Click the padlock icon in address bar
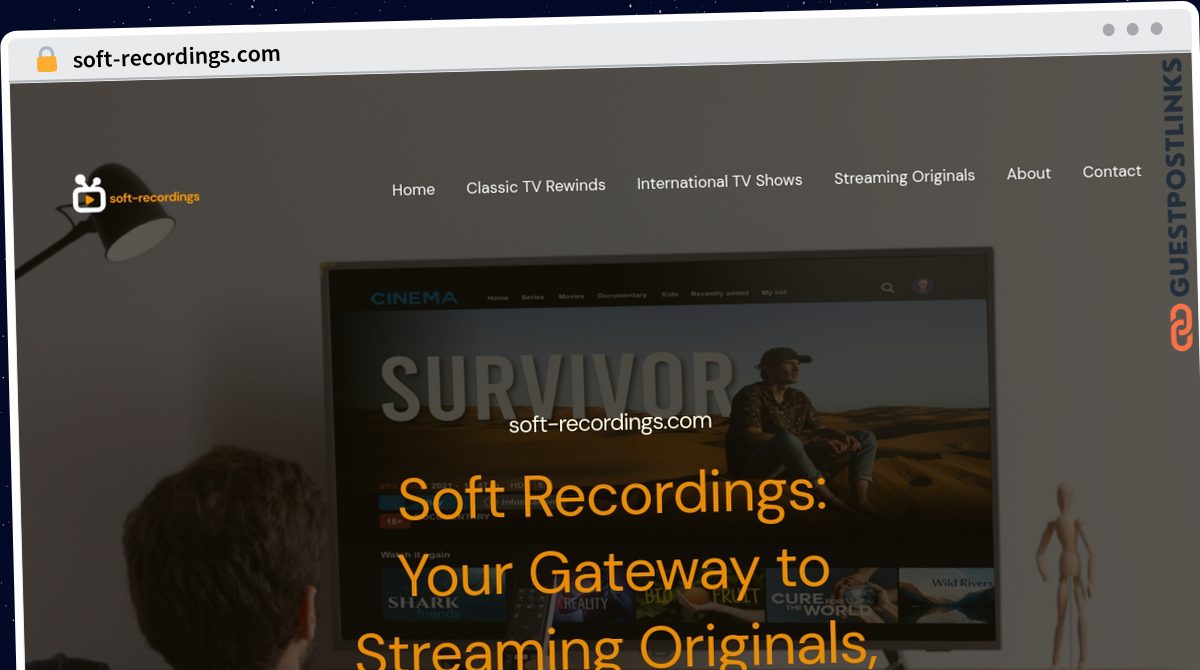Viewport: 1200px width, 670px height. [46, 60]
